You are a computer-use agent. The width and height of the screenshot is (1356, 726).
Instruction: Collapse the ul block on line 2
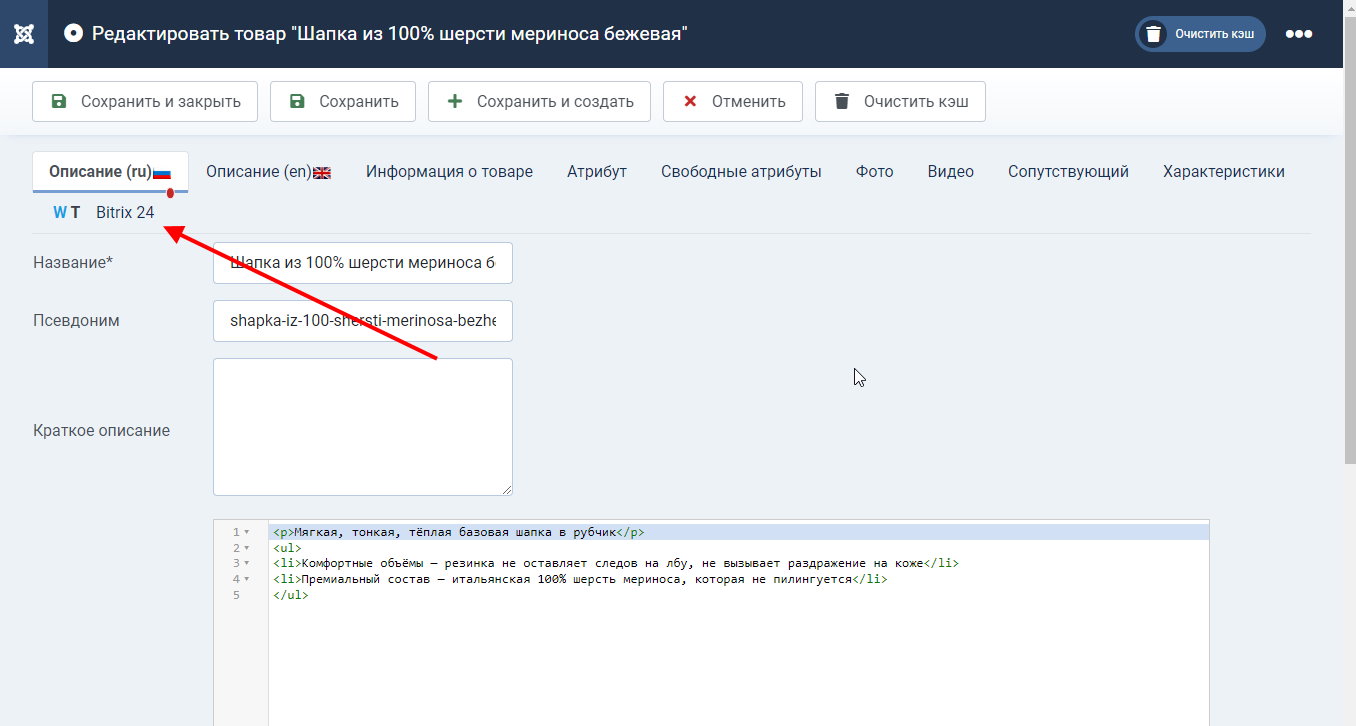[x=247, y=548]
